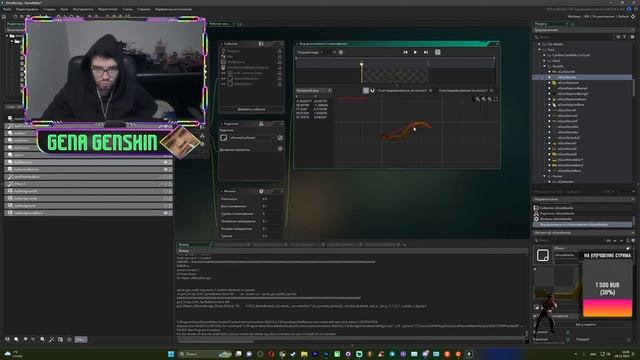Open File Explorer from the taskbar
This screenshot has width=640, height=360.
point(304,354)
